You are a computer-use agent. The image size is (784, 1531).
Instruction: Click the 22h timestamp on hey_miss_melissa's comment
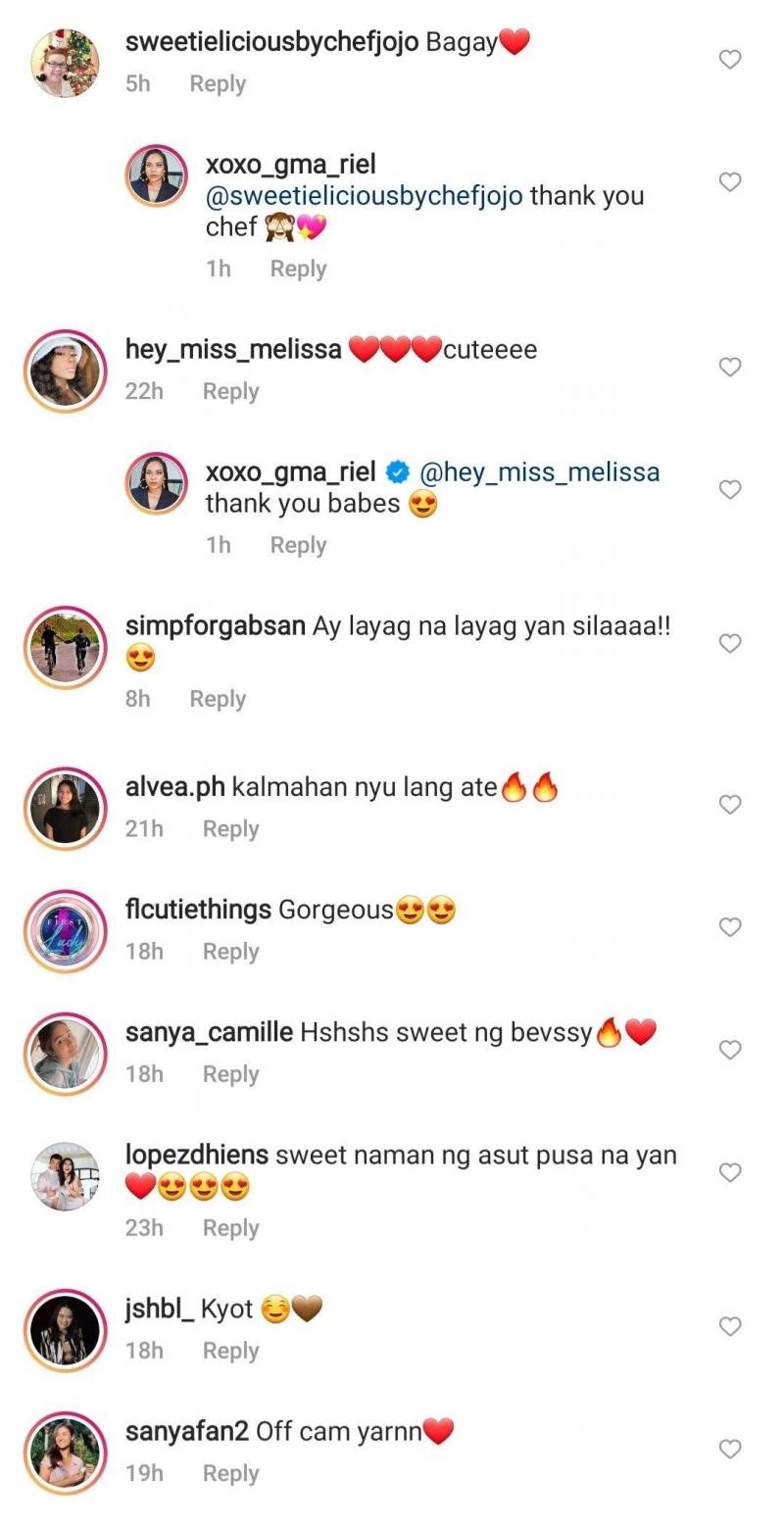pyautogui.click(x=142, y=390)
